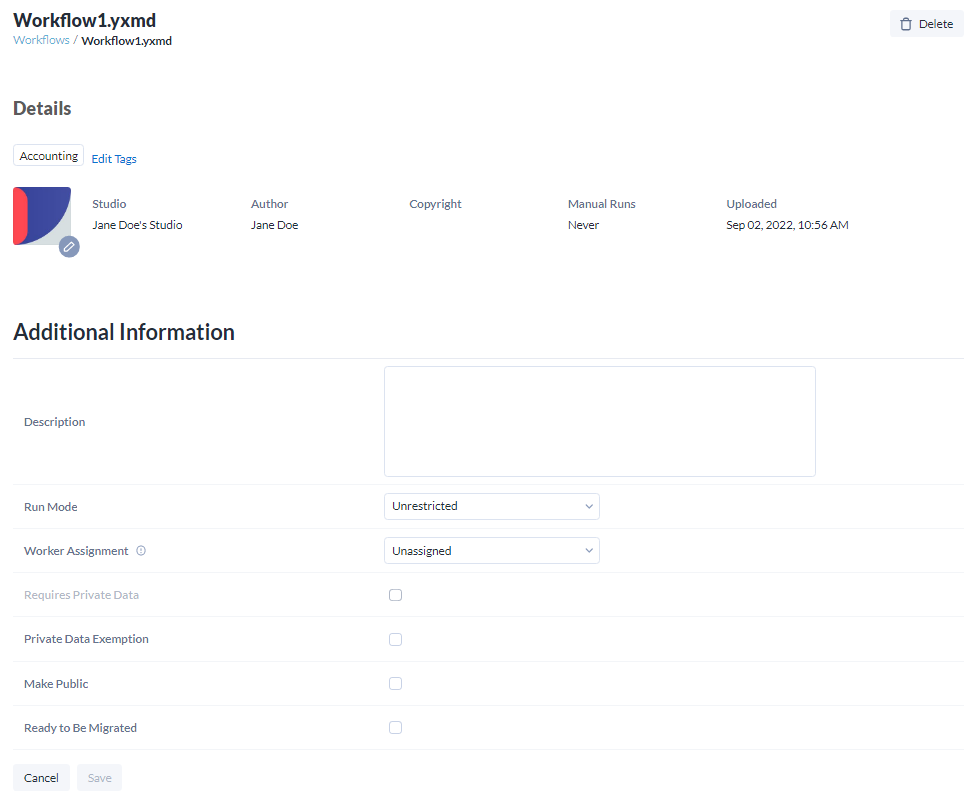The width and height of the screenshot is (970, 801).
Task: Click the Workflow1.yxmd breadcrumb item
Action: pyautogui.click(x=126, y=41)
